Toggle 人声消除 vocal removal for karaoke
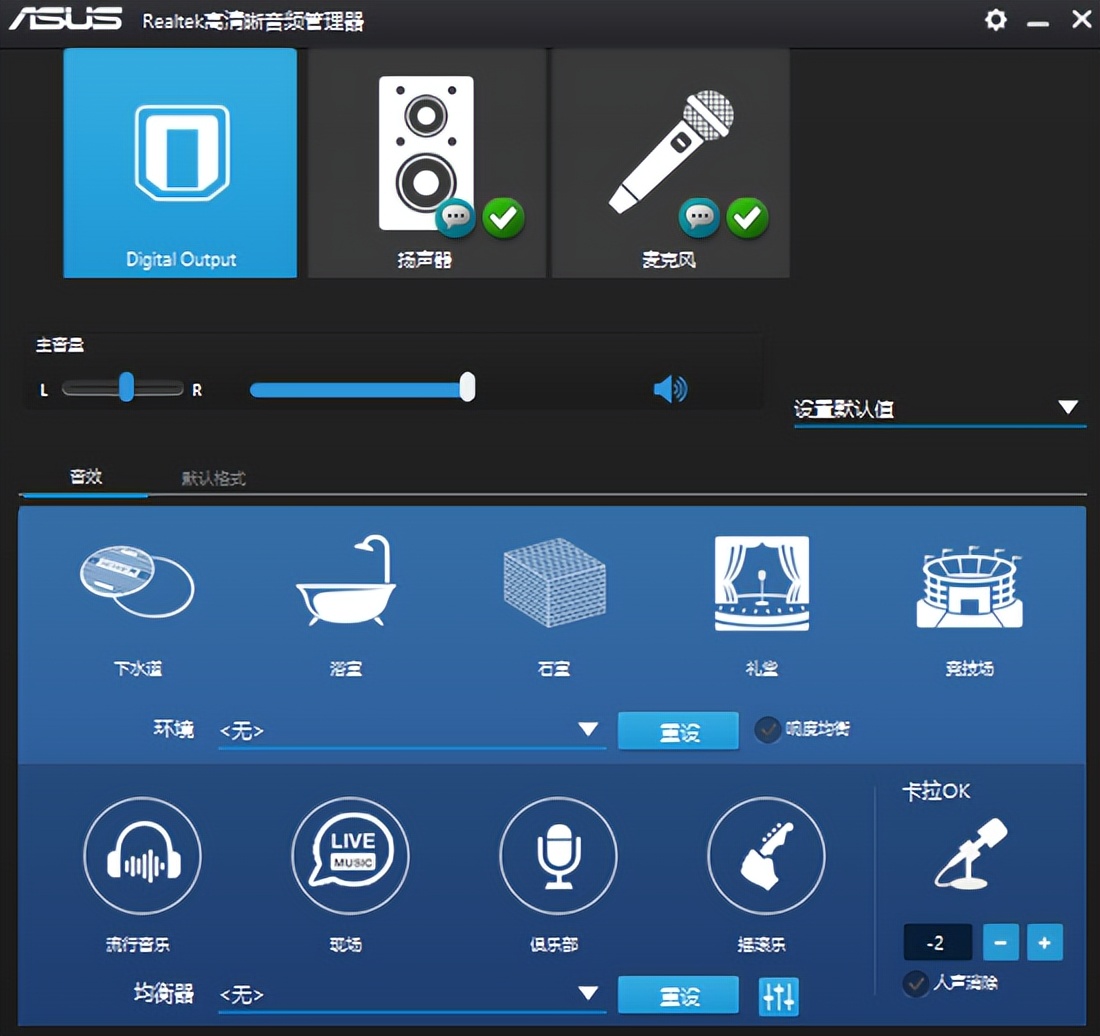The height and width of the screenshot is (1036, 1100). [x=915, y=984]
